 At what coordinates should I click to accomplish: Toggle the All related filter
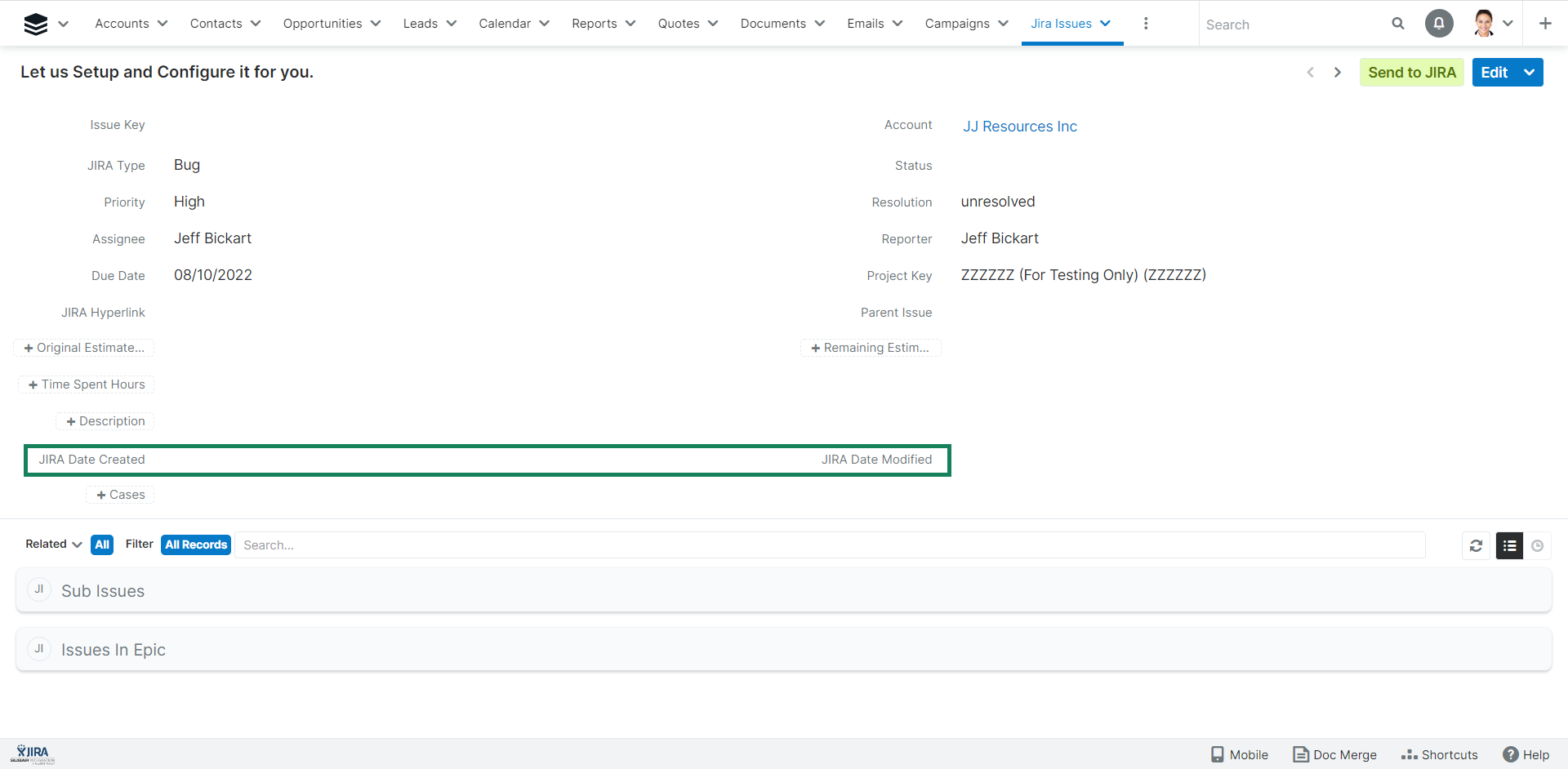[102, 545]
